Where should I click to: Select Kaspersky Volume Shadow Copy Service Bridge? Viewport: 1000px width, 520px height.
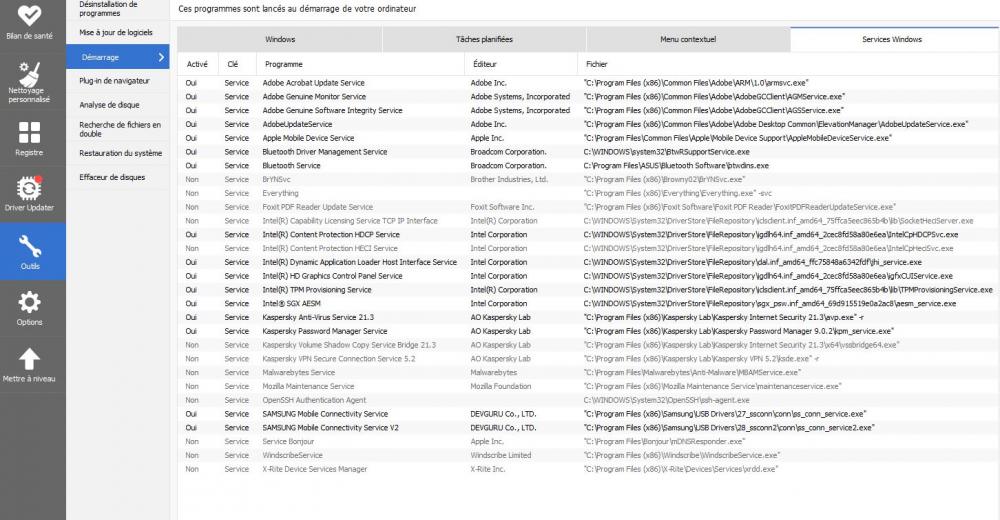point(589,345)
